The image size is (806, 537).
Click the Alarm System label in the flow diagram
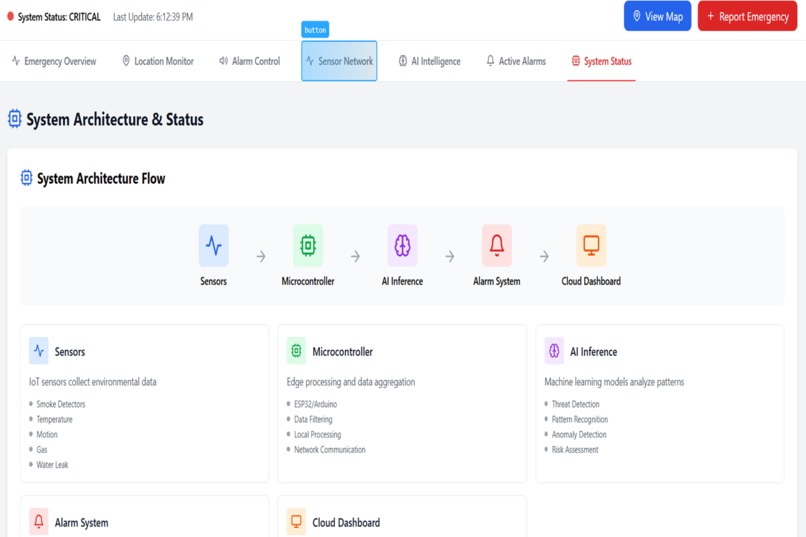(x=497, y=281)
